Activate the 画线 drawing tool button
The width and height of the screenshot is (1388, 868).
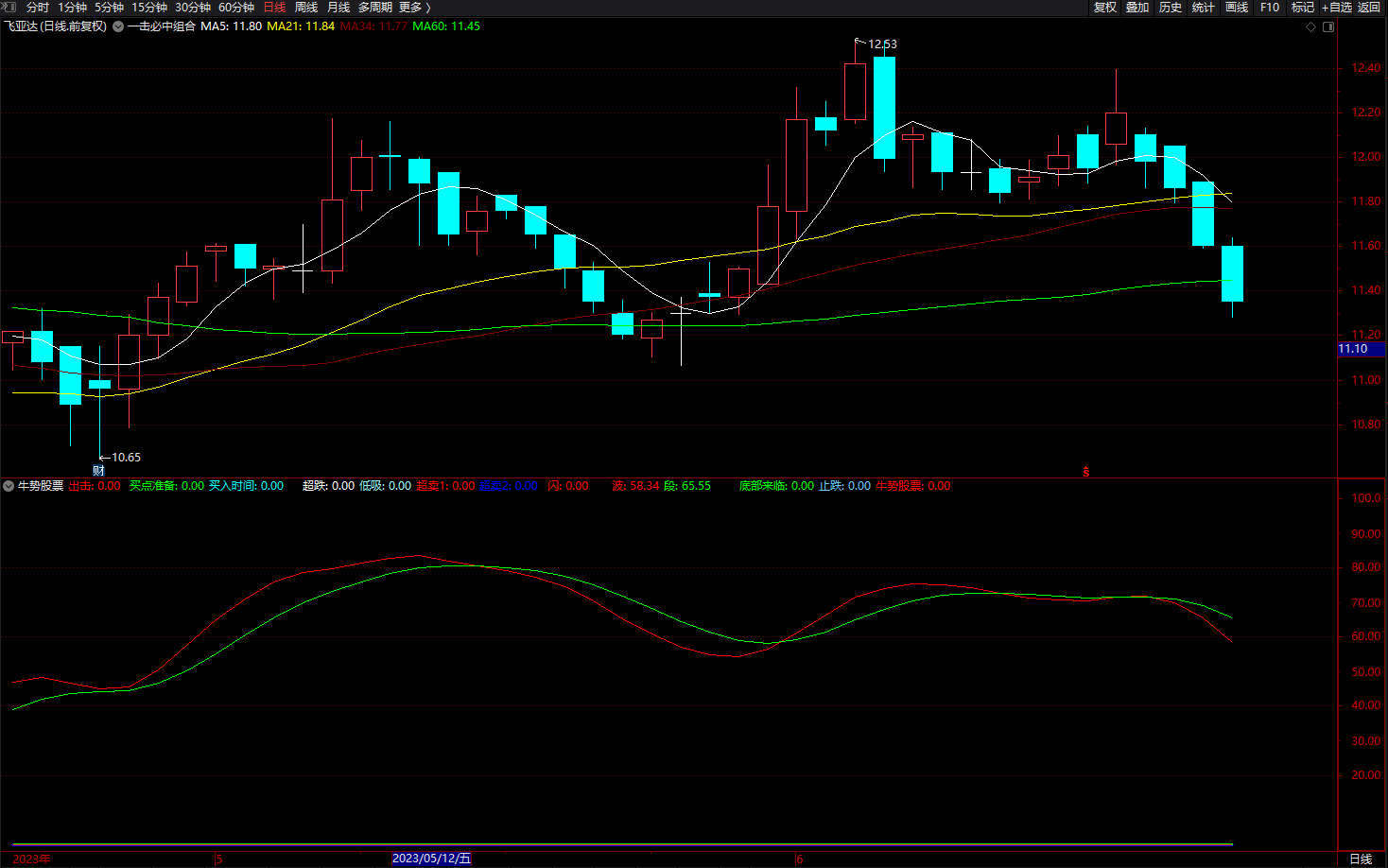click(1237, 8)
